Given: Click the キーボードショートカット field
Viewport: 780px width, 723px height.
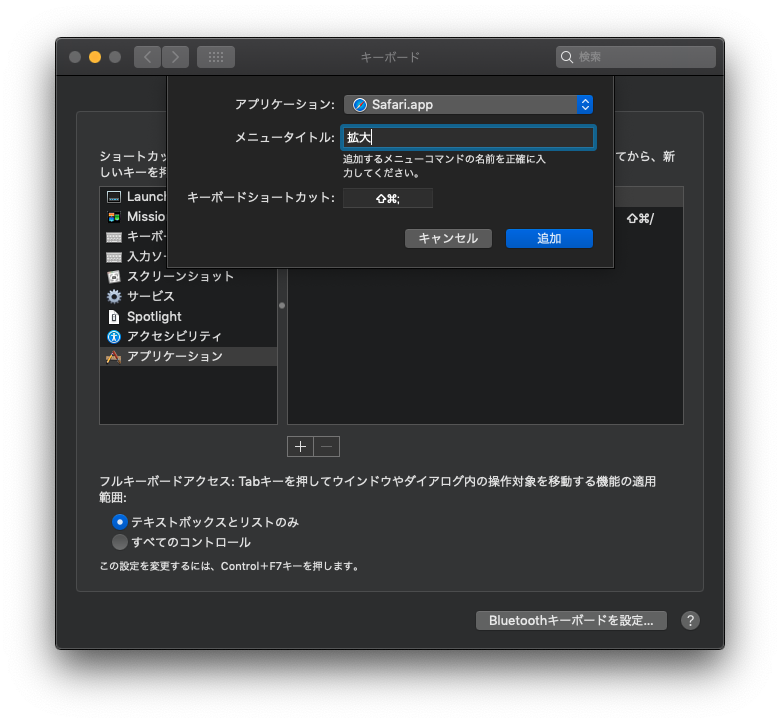Looking at the screenshot, I should click(x=388, y=198).
